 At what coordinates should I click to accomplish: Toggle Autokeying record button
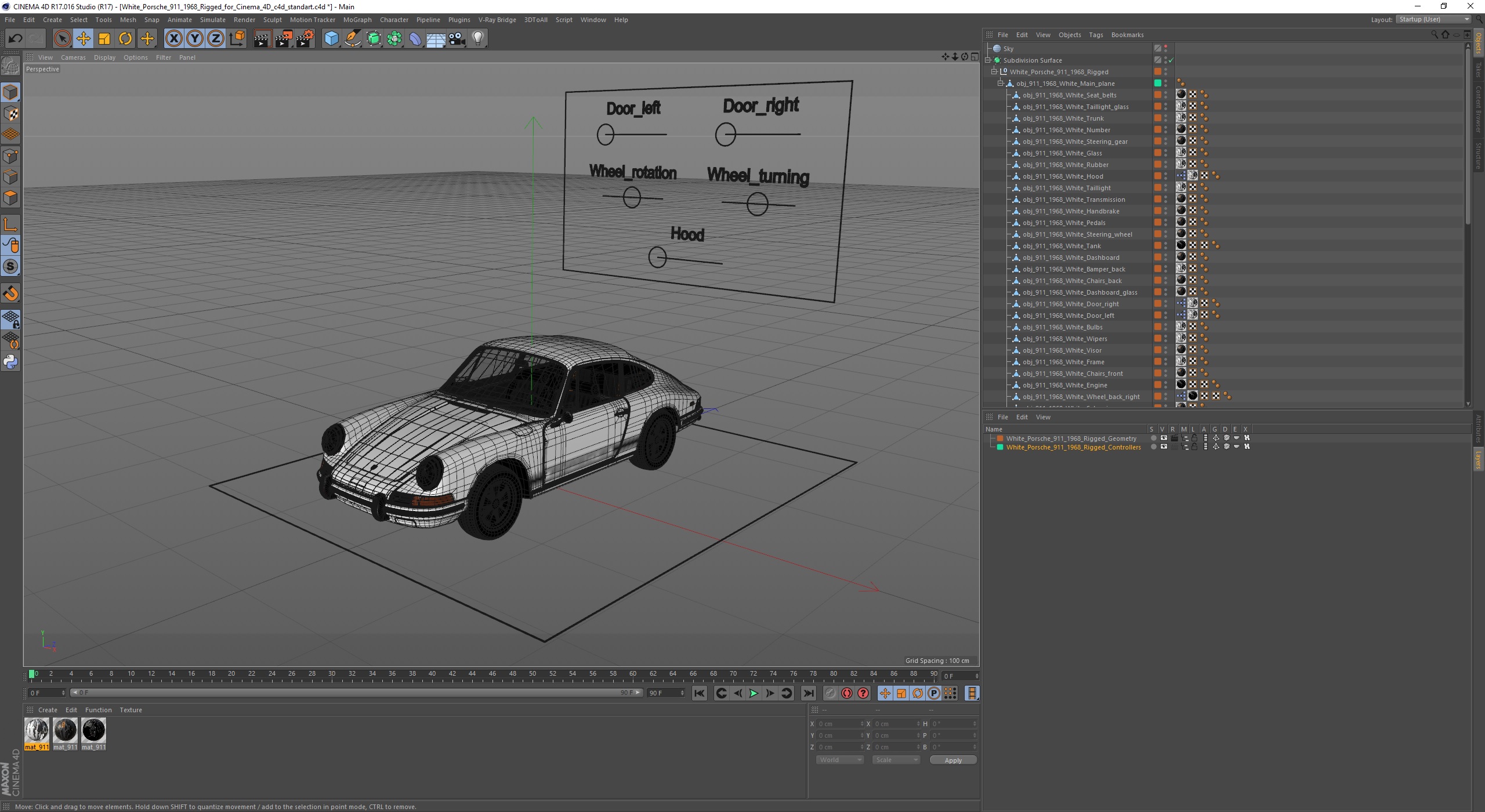pyautogui.click(x=847, y=693)
